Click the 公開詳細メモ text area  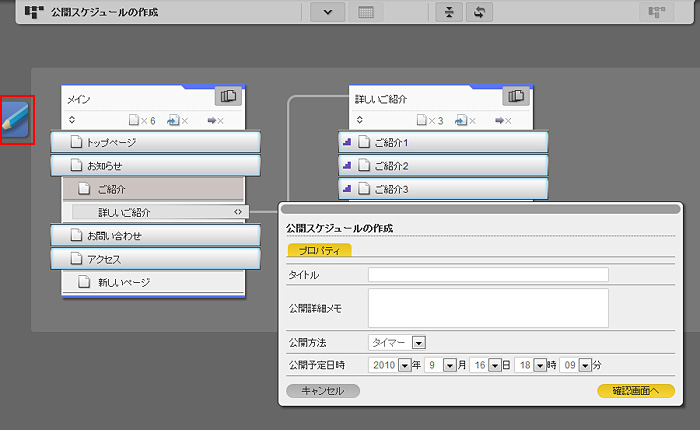pos(488,308)
